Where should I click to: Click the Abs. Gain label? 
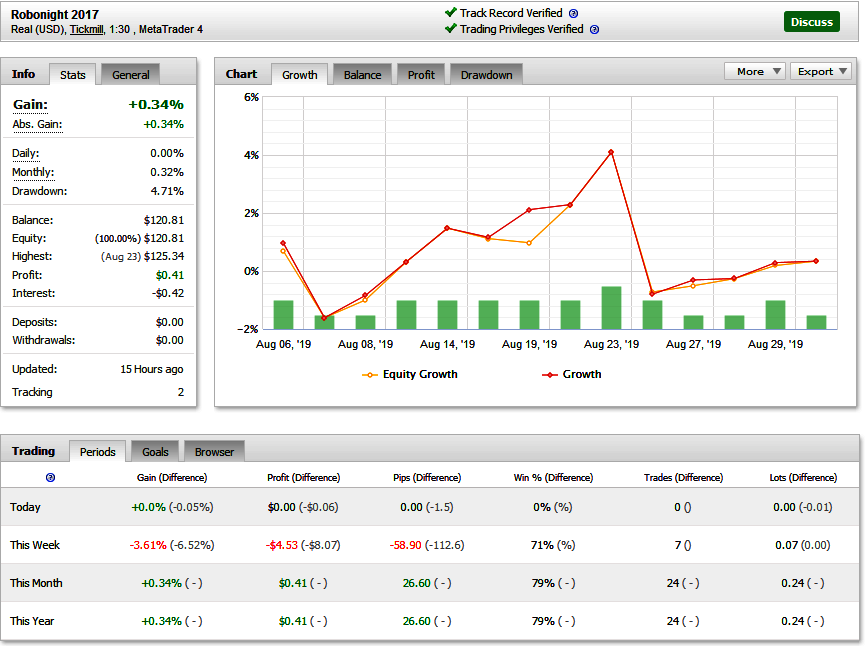(38, 125)
